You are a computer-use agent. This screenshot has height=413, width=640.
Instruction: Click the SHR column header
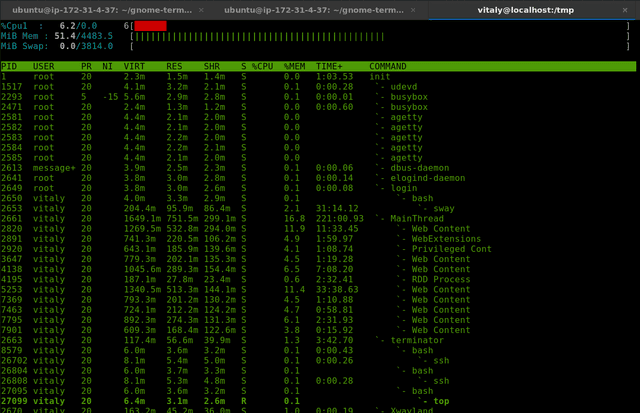click(x=212, y=67)
